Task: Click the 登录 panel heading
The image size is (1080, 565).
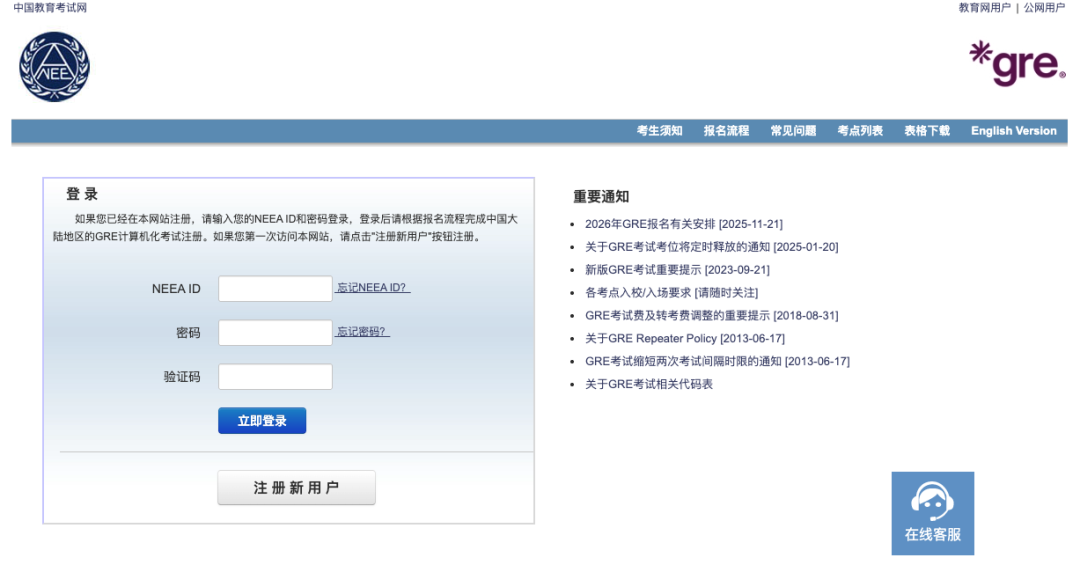Action: (x=82, y=194)
